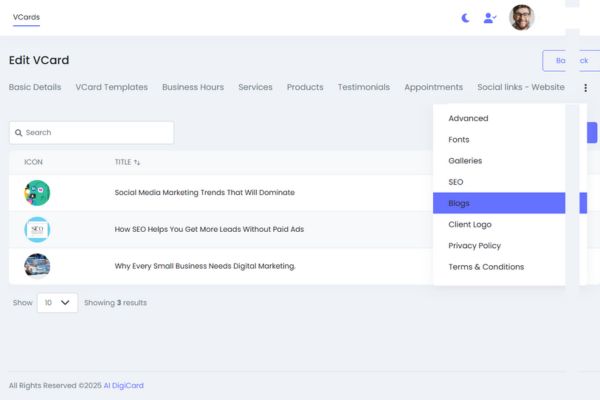Screen dimensions: 600x400
Task: Select the highlighted Blogs menu item
Action: click(499, 203)
